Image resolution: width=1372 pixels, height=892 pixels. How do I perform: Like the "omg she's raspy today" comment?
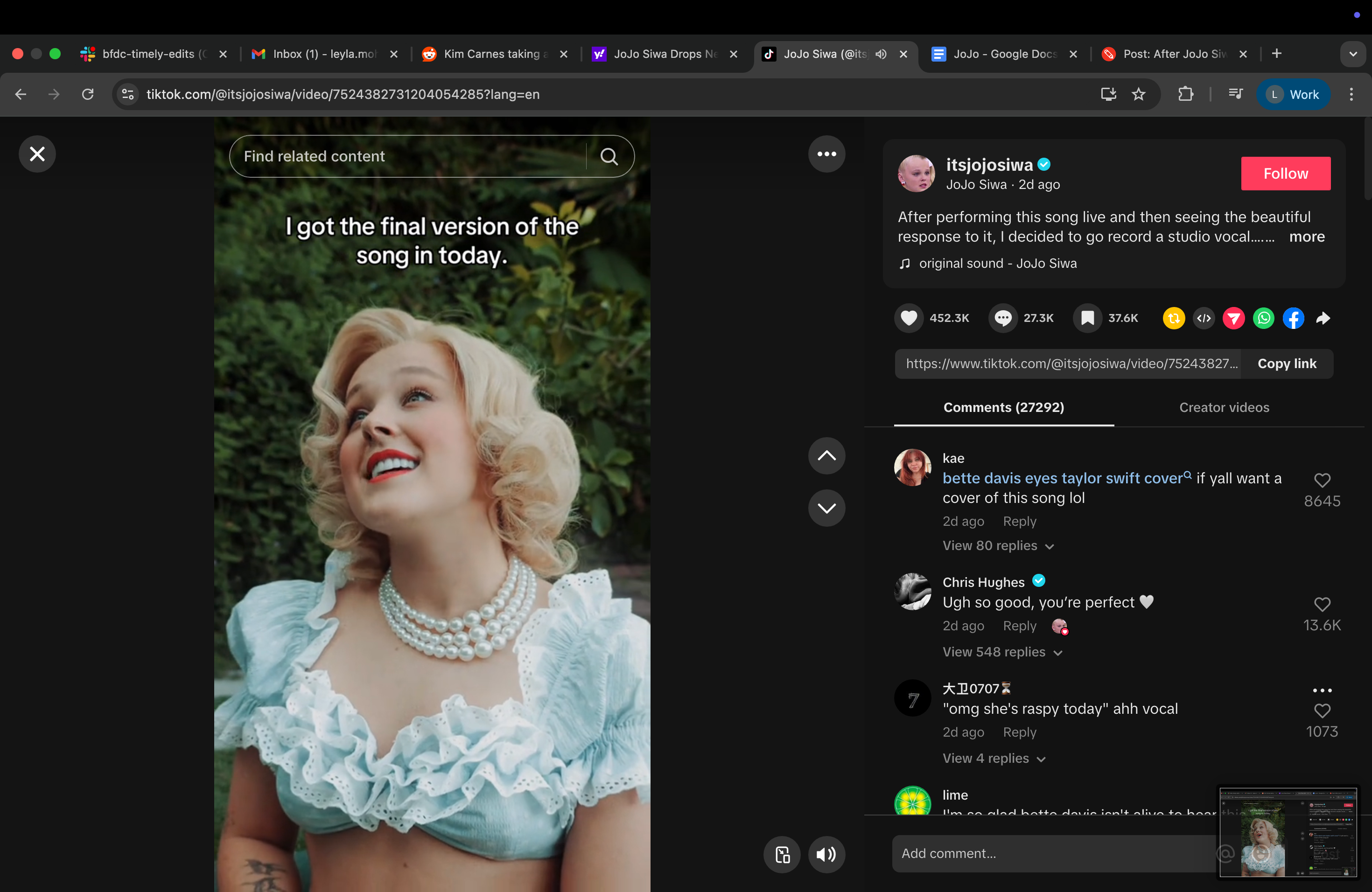1323,711
